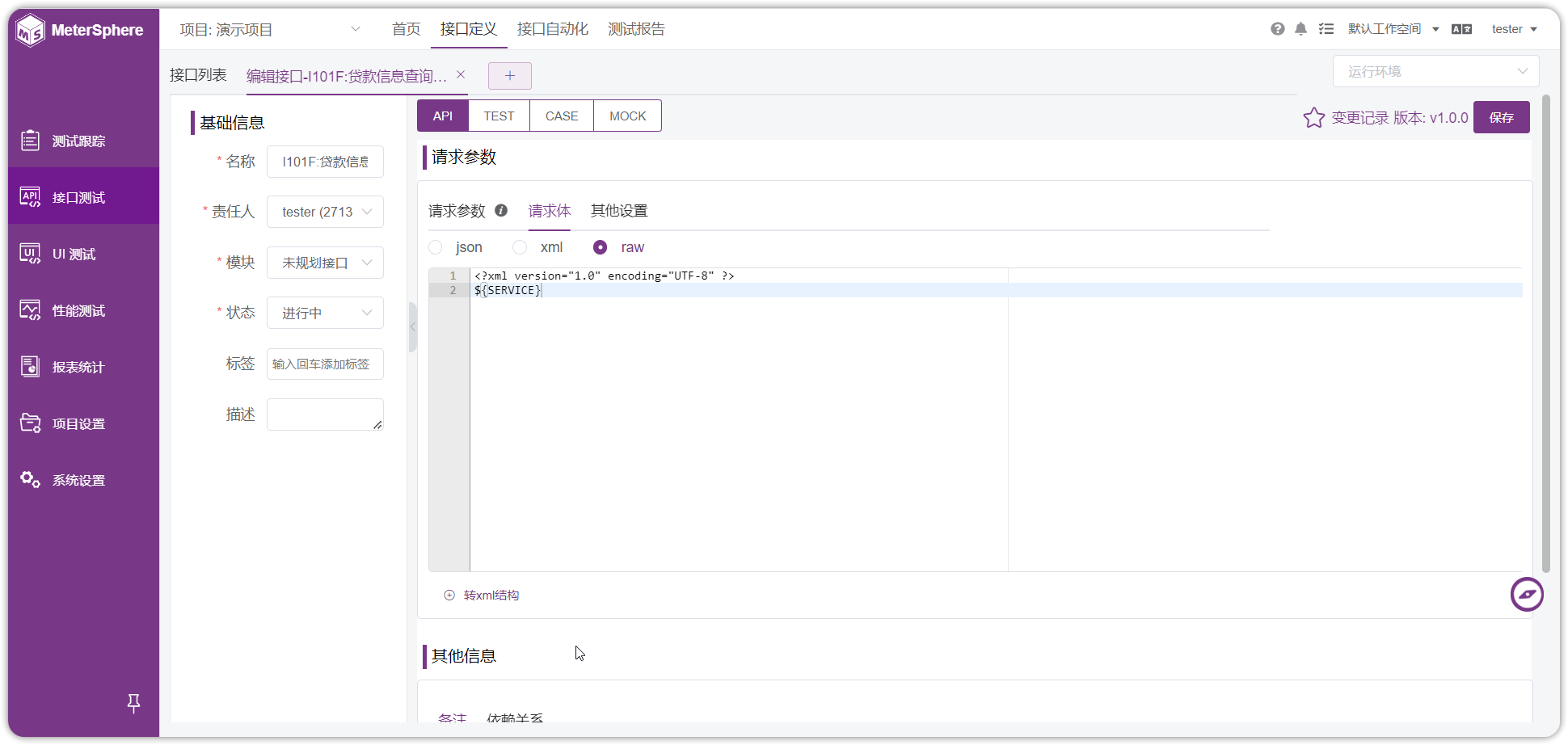Click the xml version line in editor

click(x=604, y=276)
